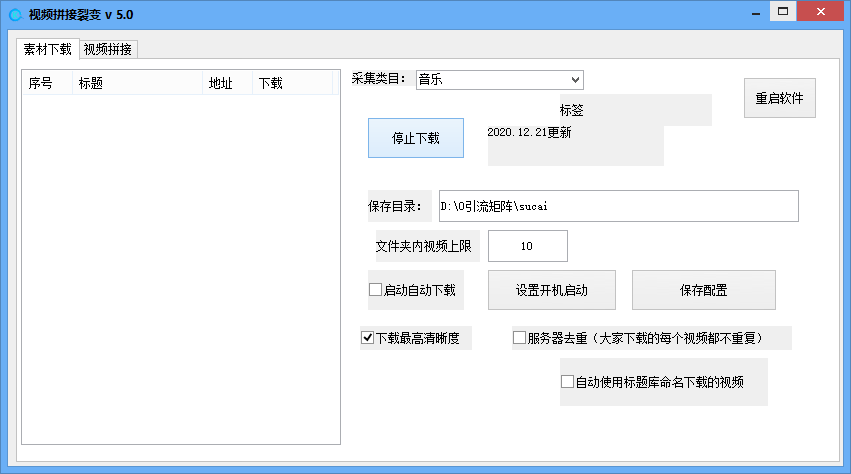Maximize the application window
Image resolution: width=851 pixels, height=474 pixels.
click(x=783, y=11)
